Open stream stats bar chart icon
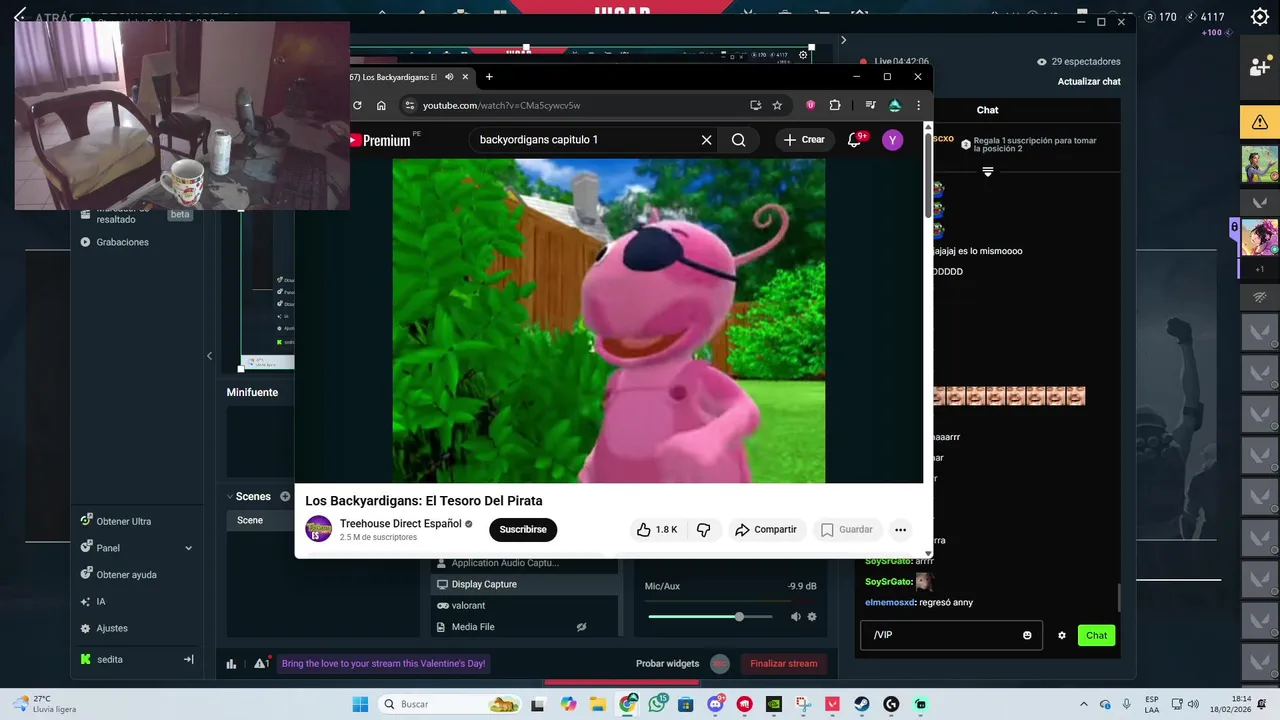 click(231, 663)
